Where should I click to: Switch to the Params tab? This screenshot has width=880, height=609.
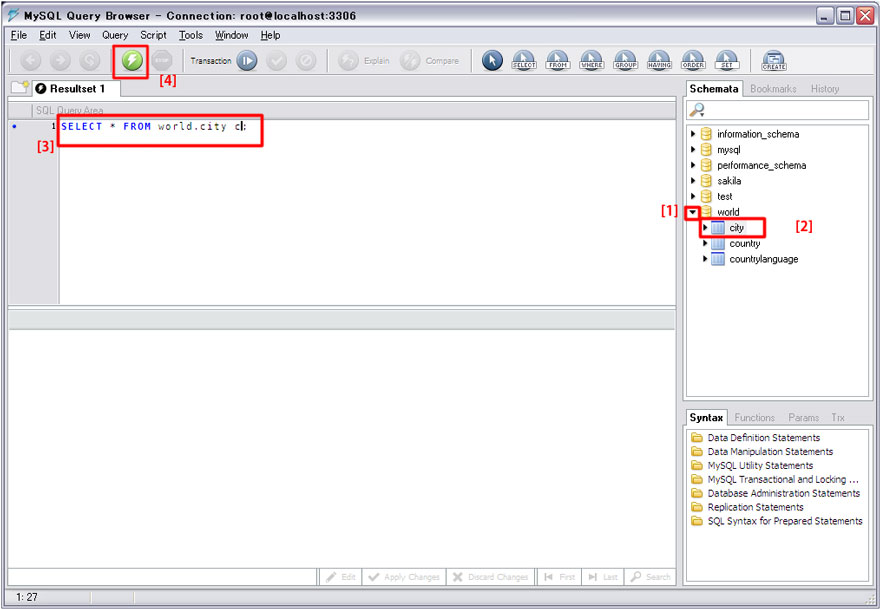point(803,418)
